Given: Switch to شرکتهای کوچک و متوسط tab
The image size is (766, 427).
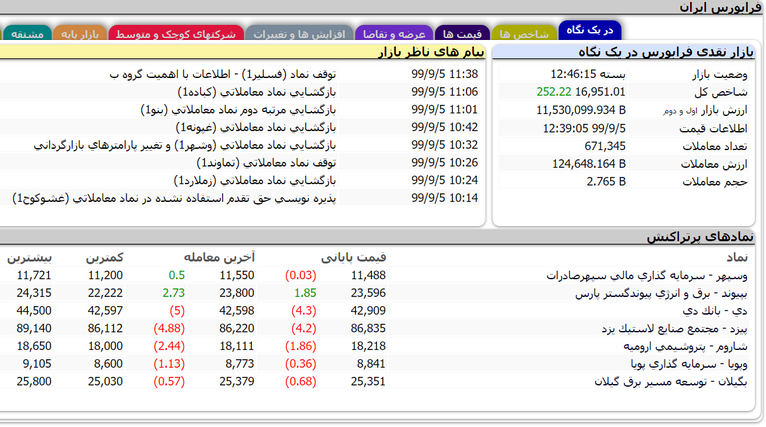Looking at the screenshot, I should click(x=176, y=33).
